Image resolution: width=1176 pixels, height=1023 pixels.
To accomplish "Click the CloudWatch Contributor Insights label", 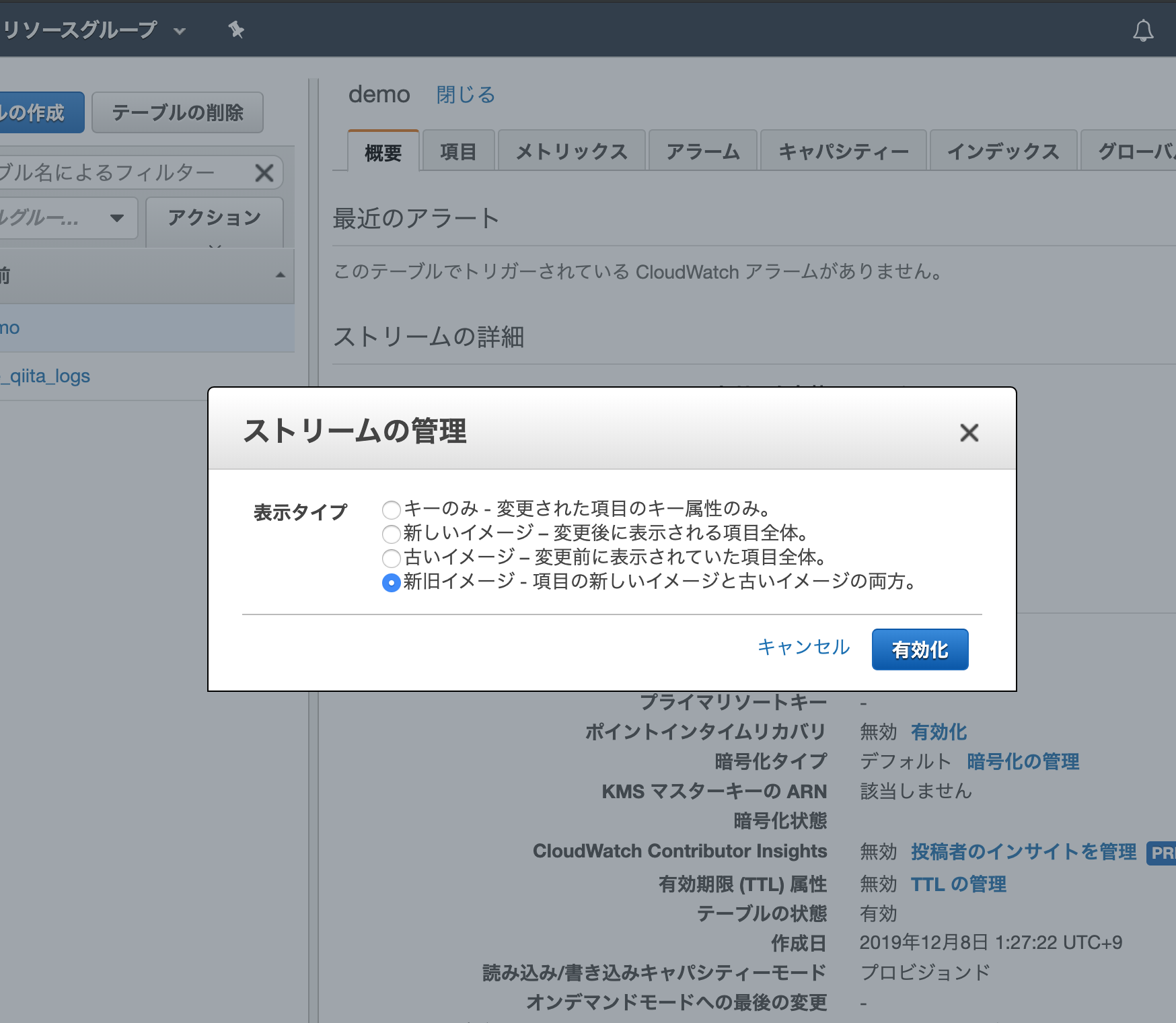I will pyautogui.click(x=679, y=851).
